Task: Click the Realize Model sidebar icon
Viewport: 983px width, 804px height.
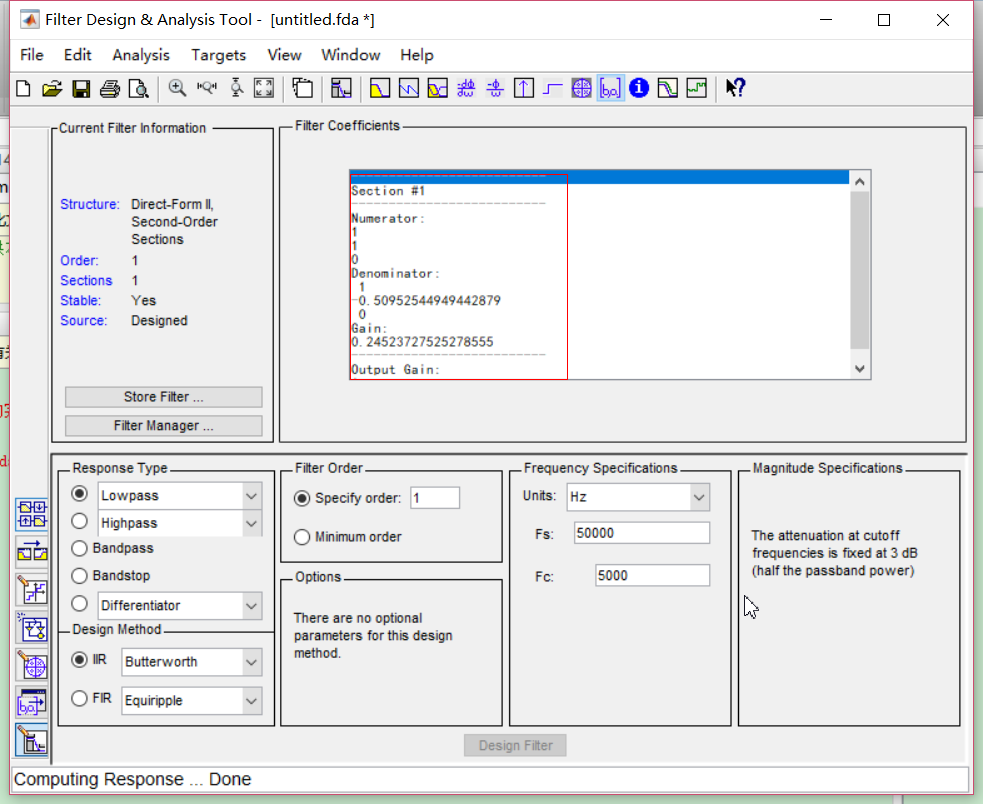Action: click(x=31, y=628)
